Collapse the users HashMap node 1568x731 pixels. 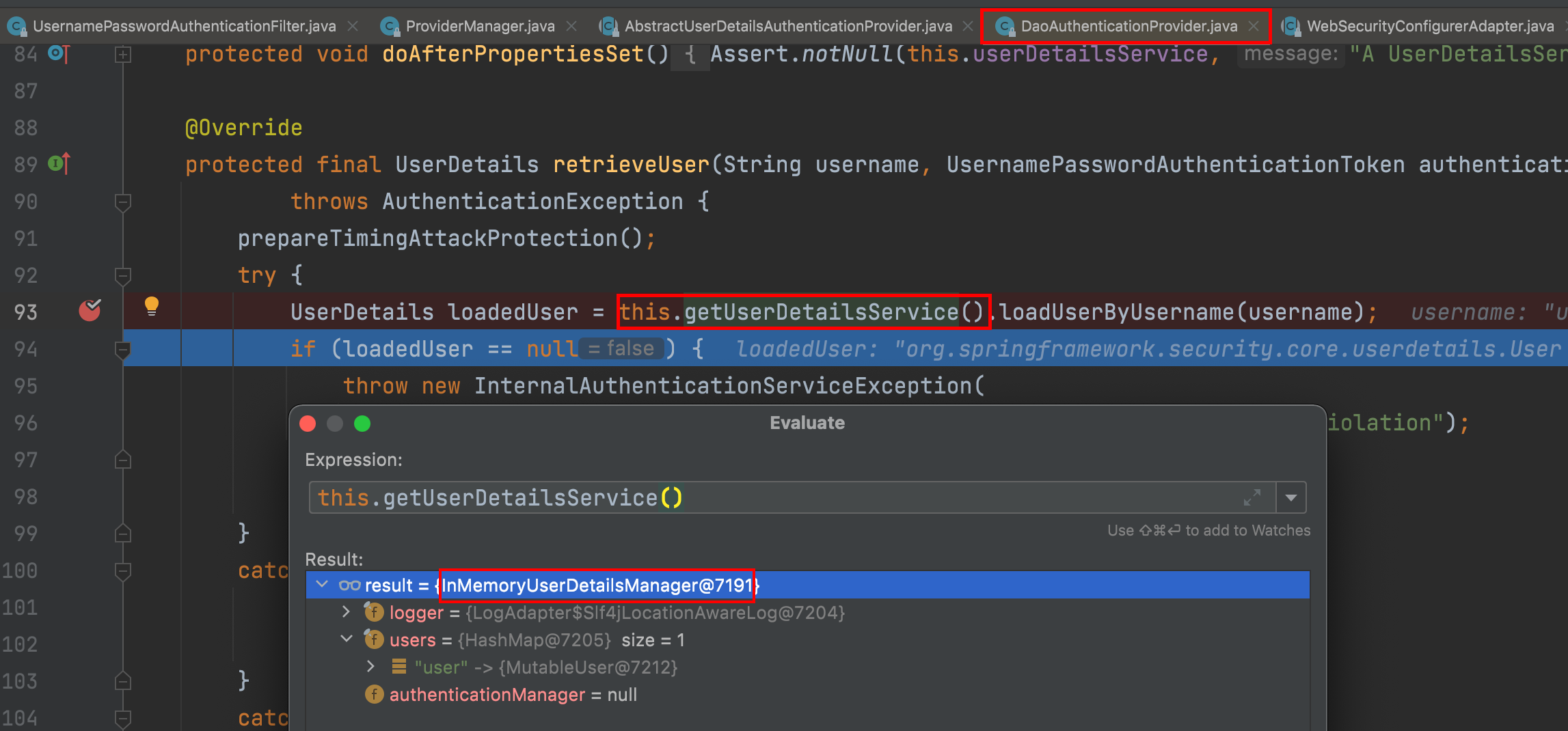tap(346, 639)
